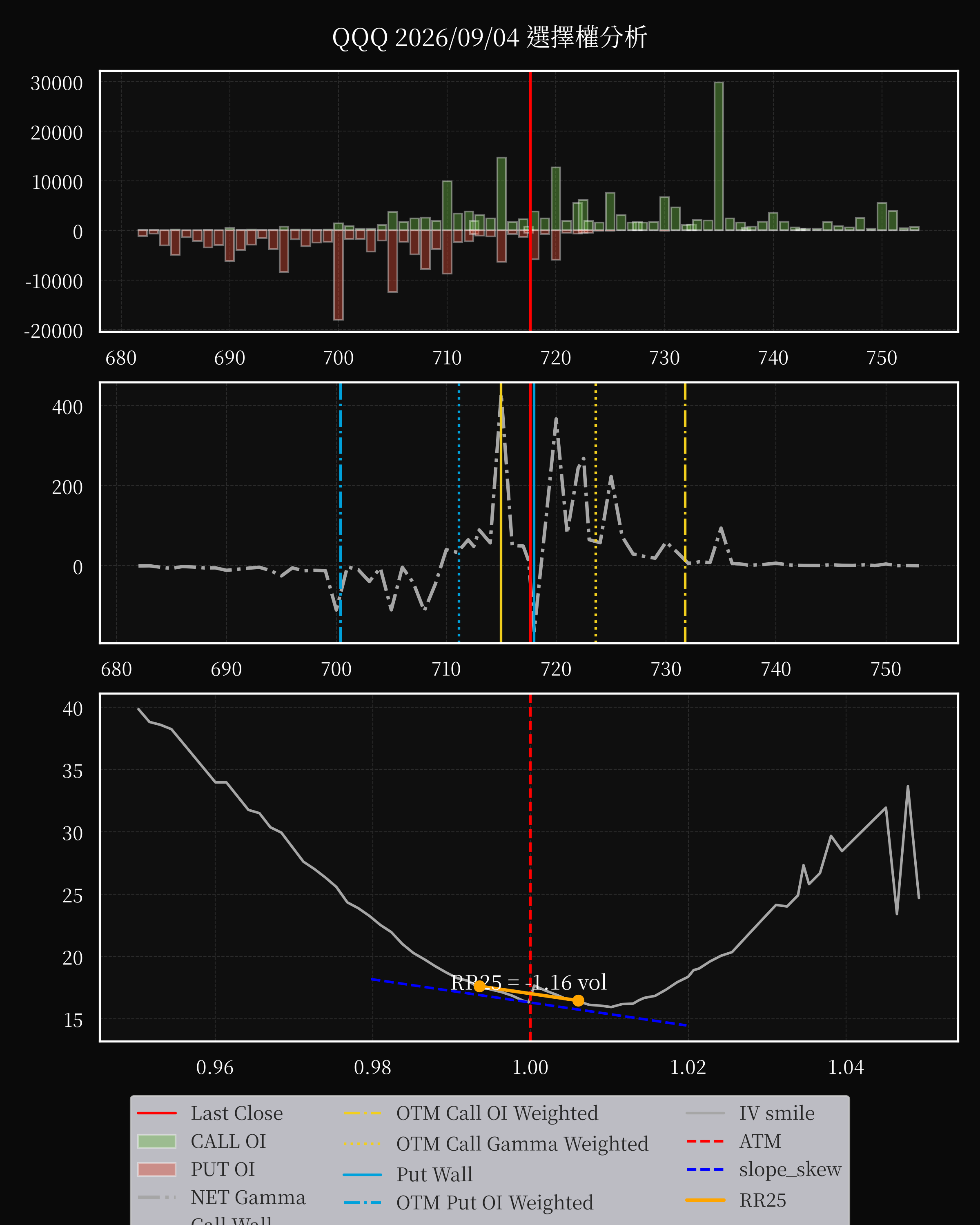Click the left orange RR25 marker dot

479,986
